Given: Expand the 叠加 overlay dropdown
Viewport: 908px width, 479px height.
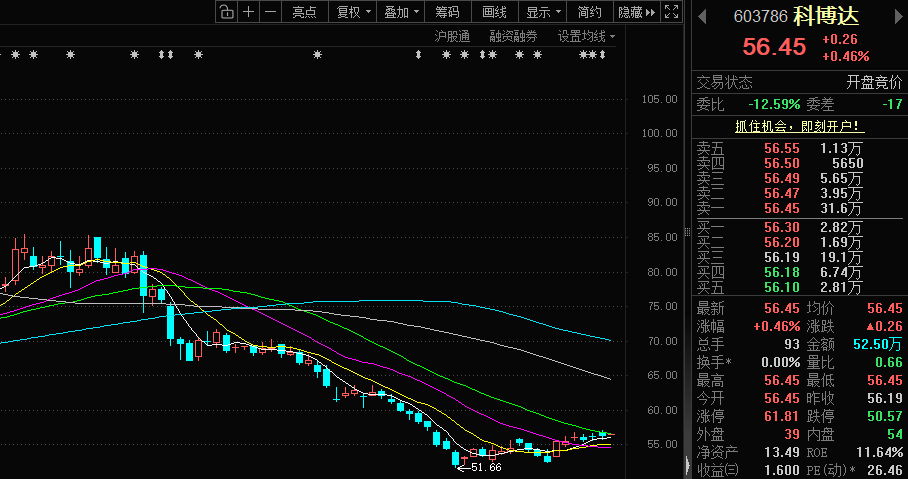Looking at the screenshot, I should 401,12.
